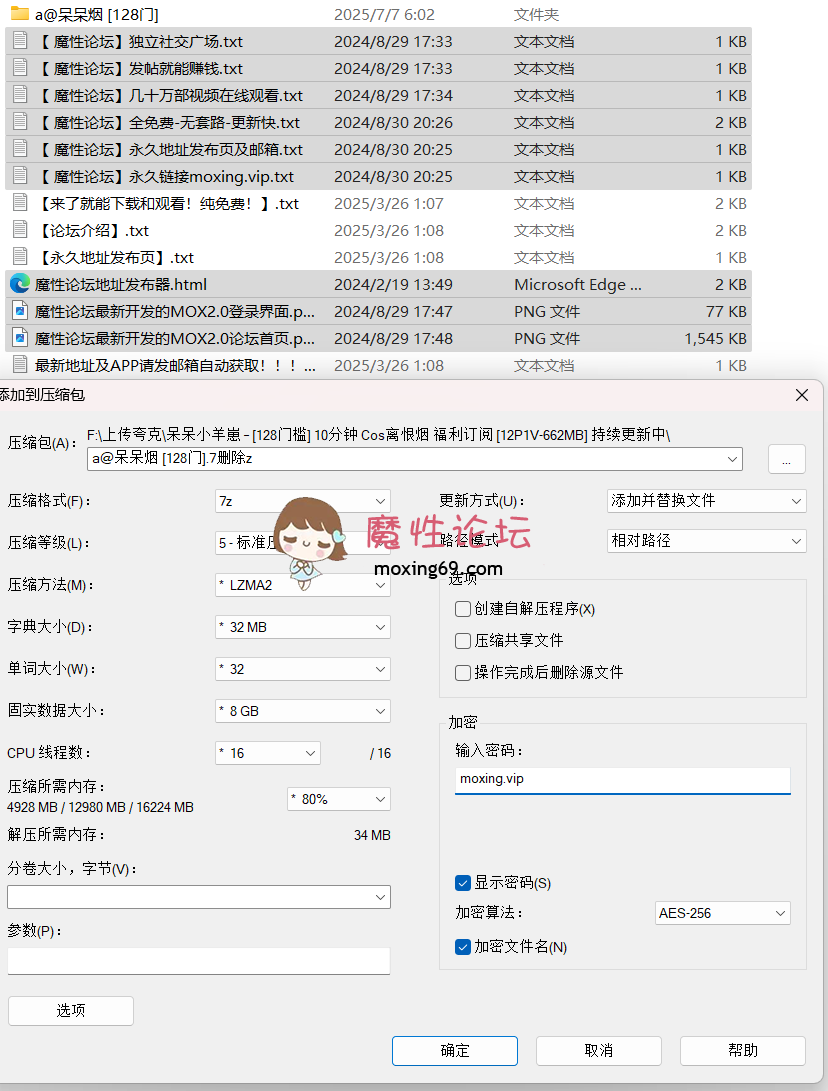Click the 确定 button
The image size is (828, 1091).
point(455,1051)
